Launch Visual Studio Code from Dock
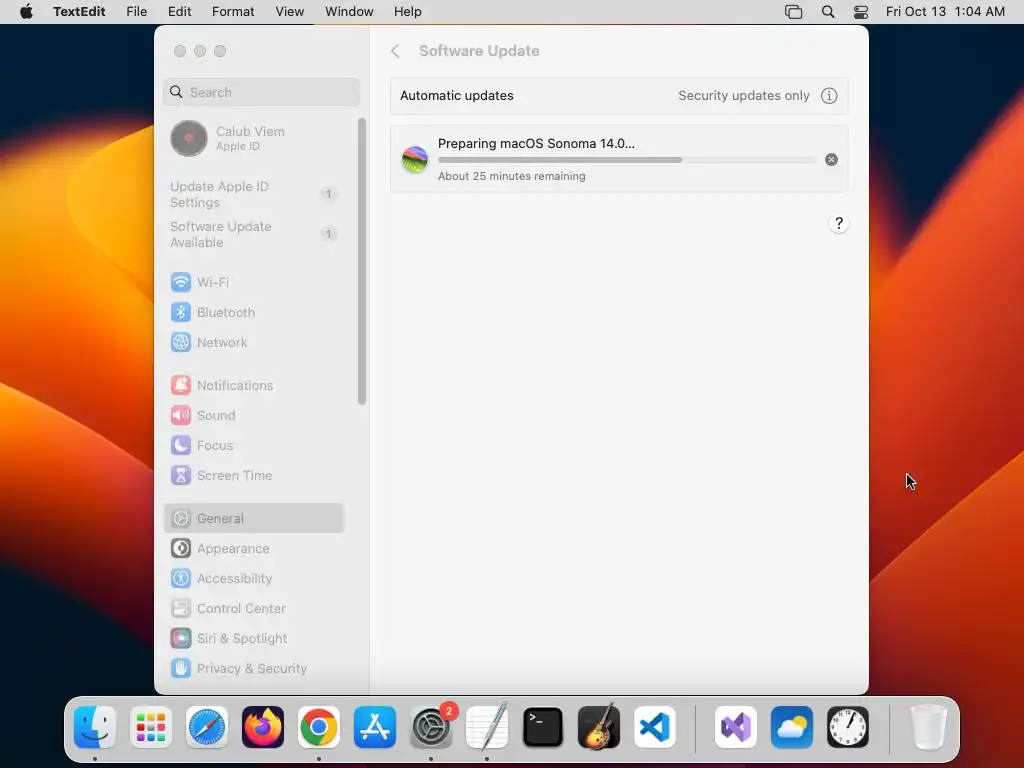 click(x=655, y=727)
